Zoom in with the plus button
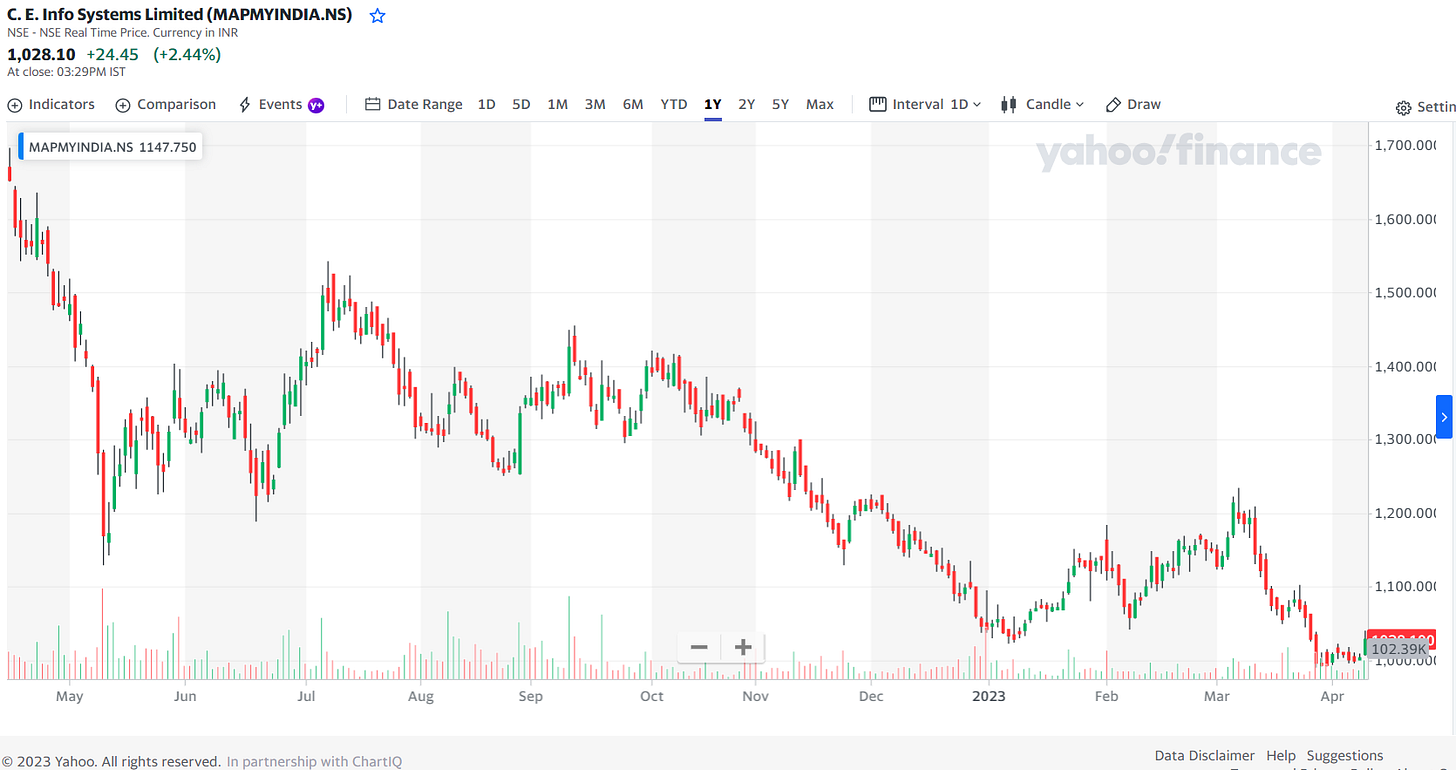 pyautogui.click(x=743, y=647)
